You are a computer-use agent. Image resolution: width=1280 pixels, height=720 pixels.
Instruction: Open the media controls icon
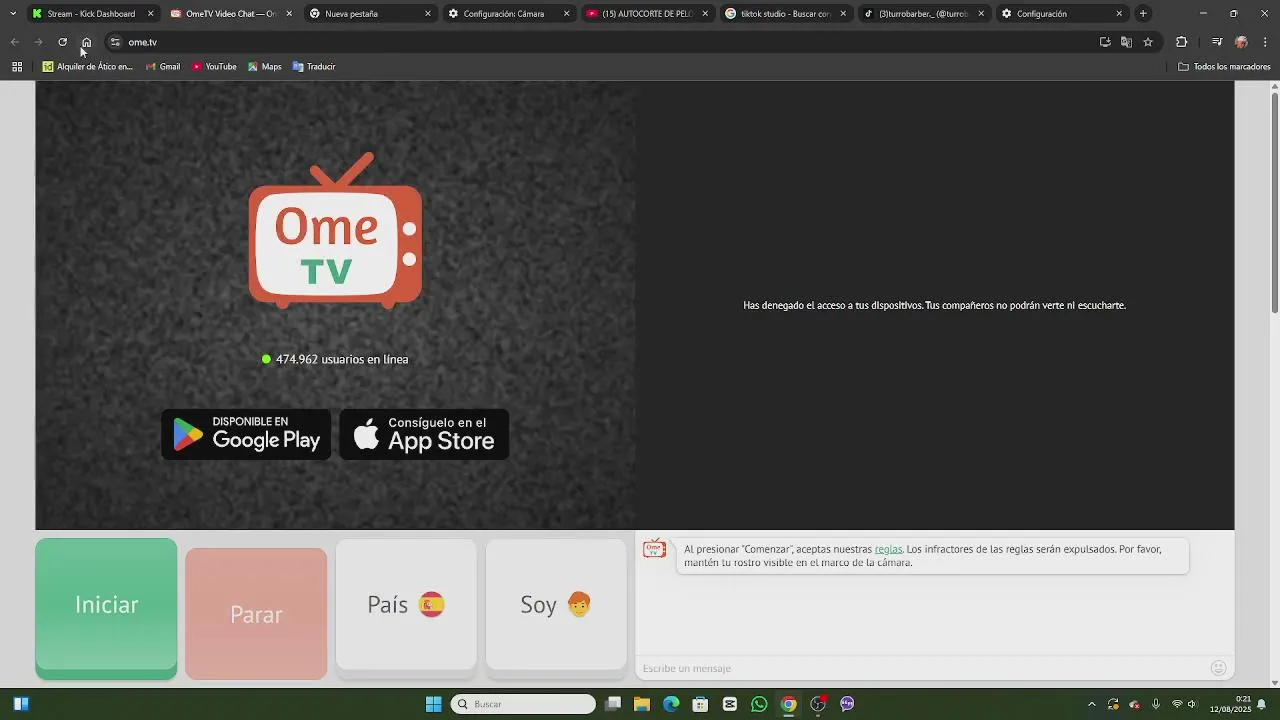tap(1217, 42)
